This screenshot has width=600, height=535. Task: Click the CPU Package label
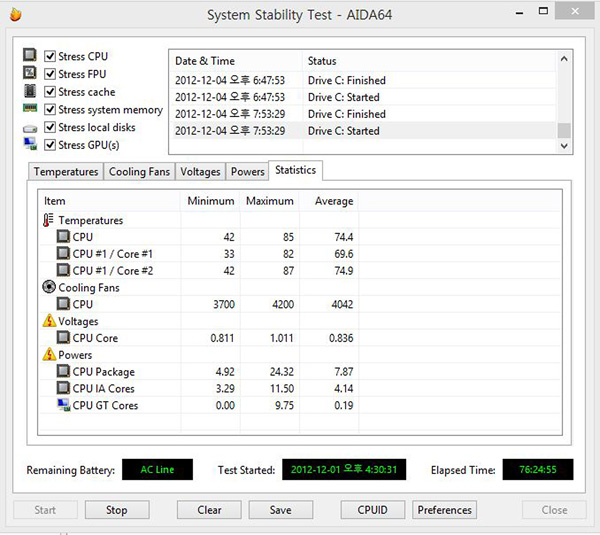tap(103, 372)
